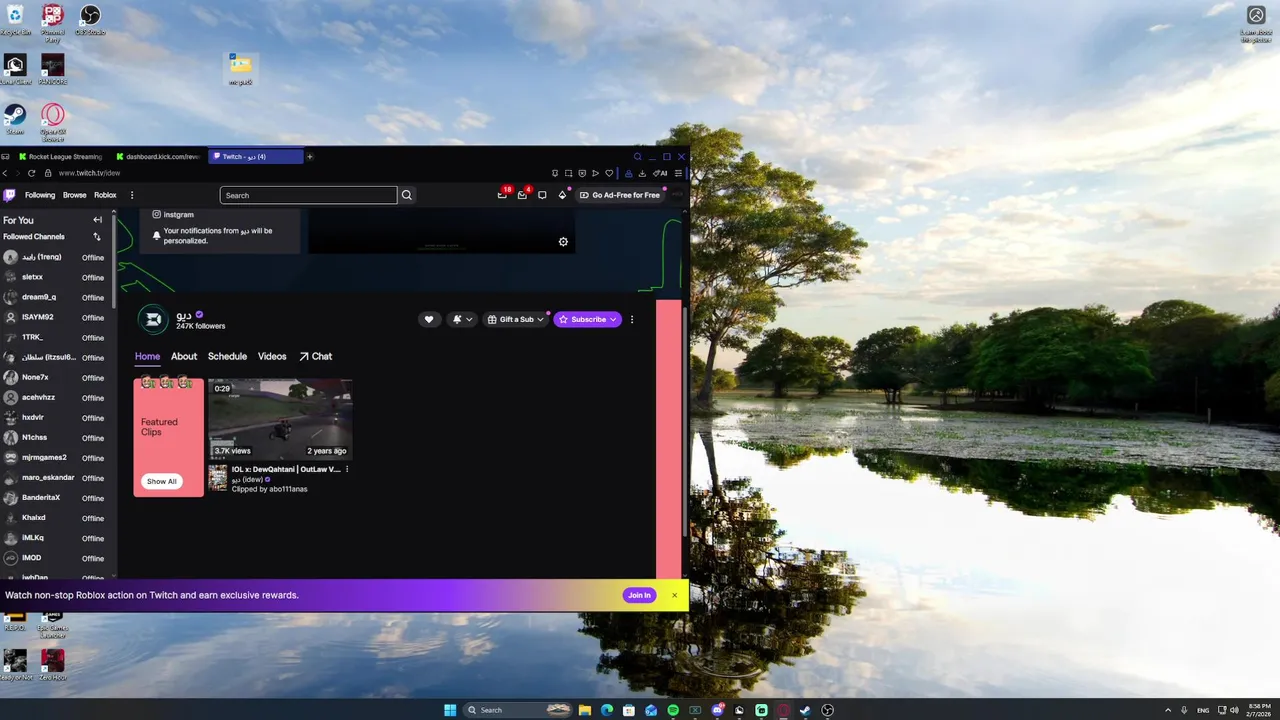Open the Get Bits diamond icon

[x=562, y=195]
